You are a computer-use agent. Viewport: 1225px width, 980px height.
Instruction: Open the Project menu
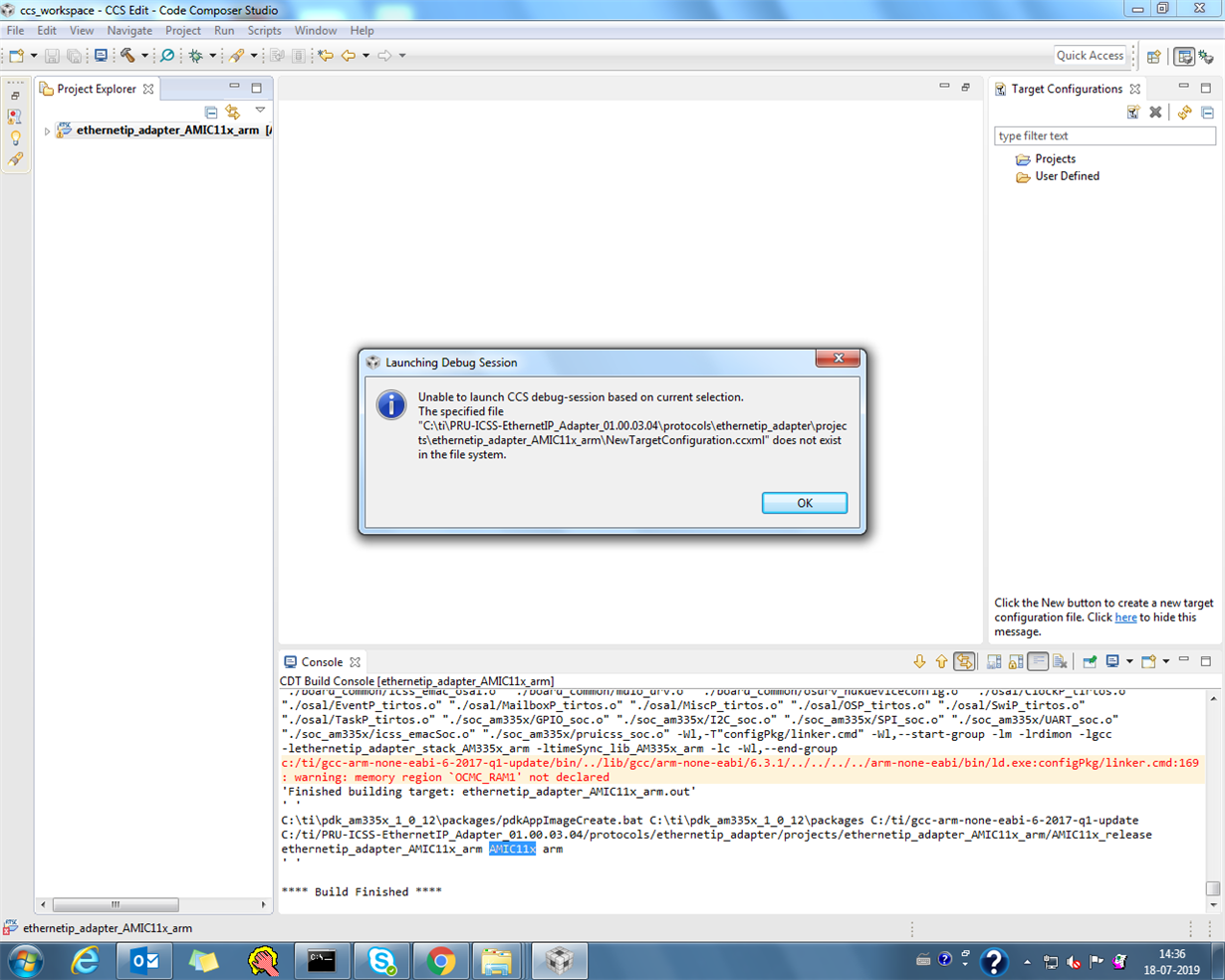pyautogui.click(x=182, y=31)
